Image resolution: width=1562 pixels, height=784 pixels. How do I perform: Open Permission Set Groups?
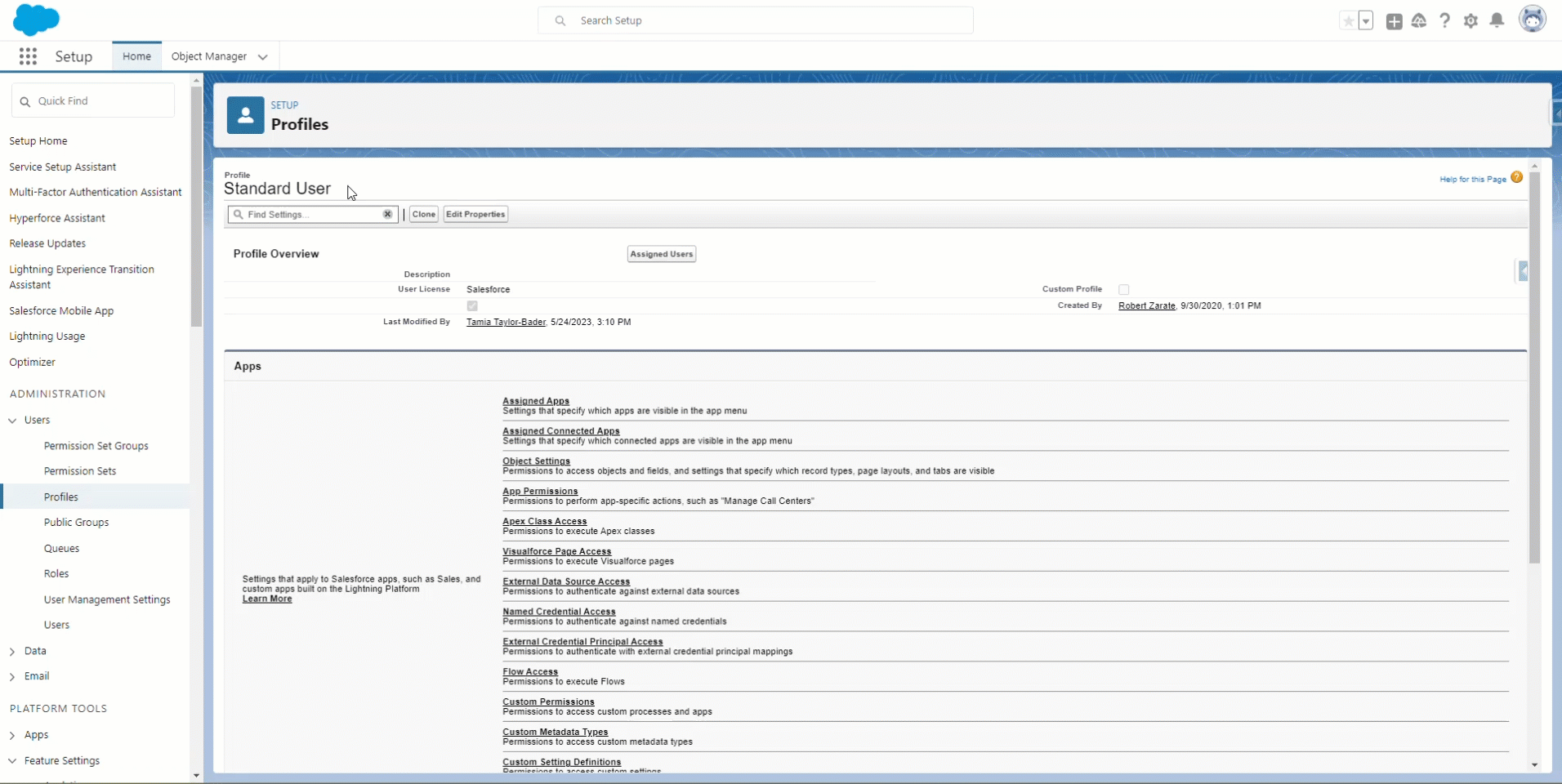(x=96, y=446)
